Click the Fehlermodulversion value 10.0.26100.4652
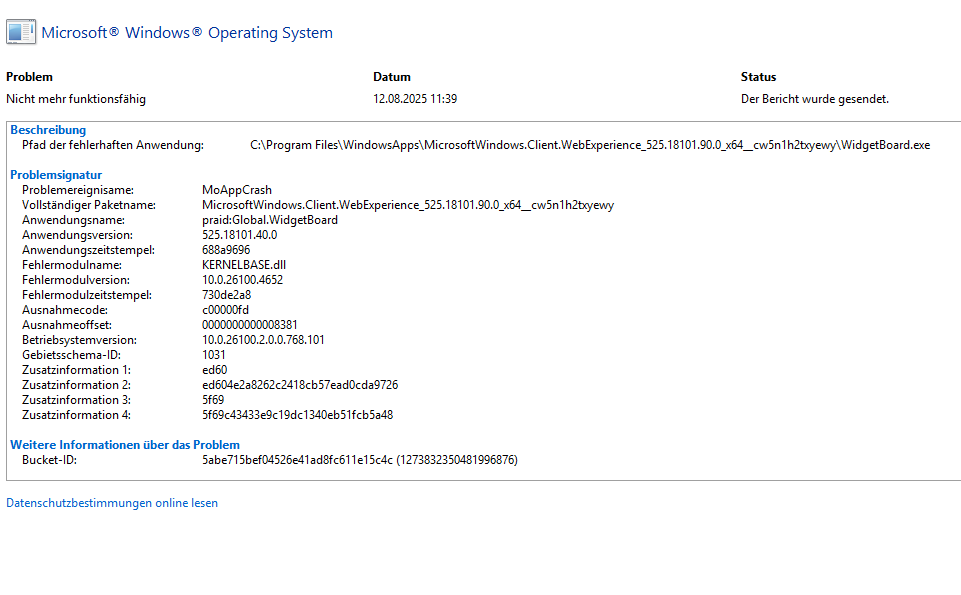The width and height of the screenshot is (961, 595). pyautogui.click(x=242, y=280)
